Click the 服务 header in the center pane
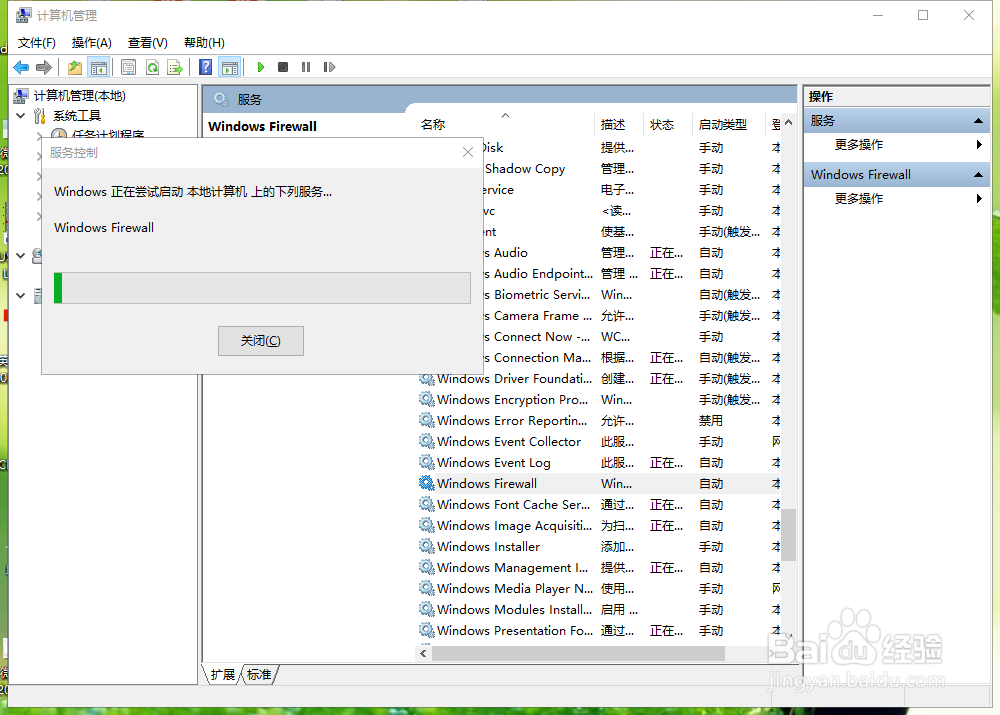This screenshot has width=1000, height=715. coord(249,100)
